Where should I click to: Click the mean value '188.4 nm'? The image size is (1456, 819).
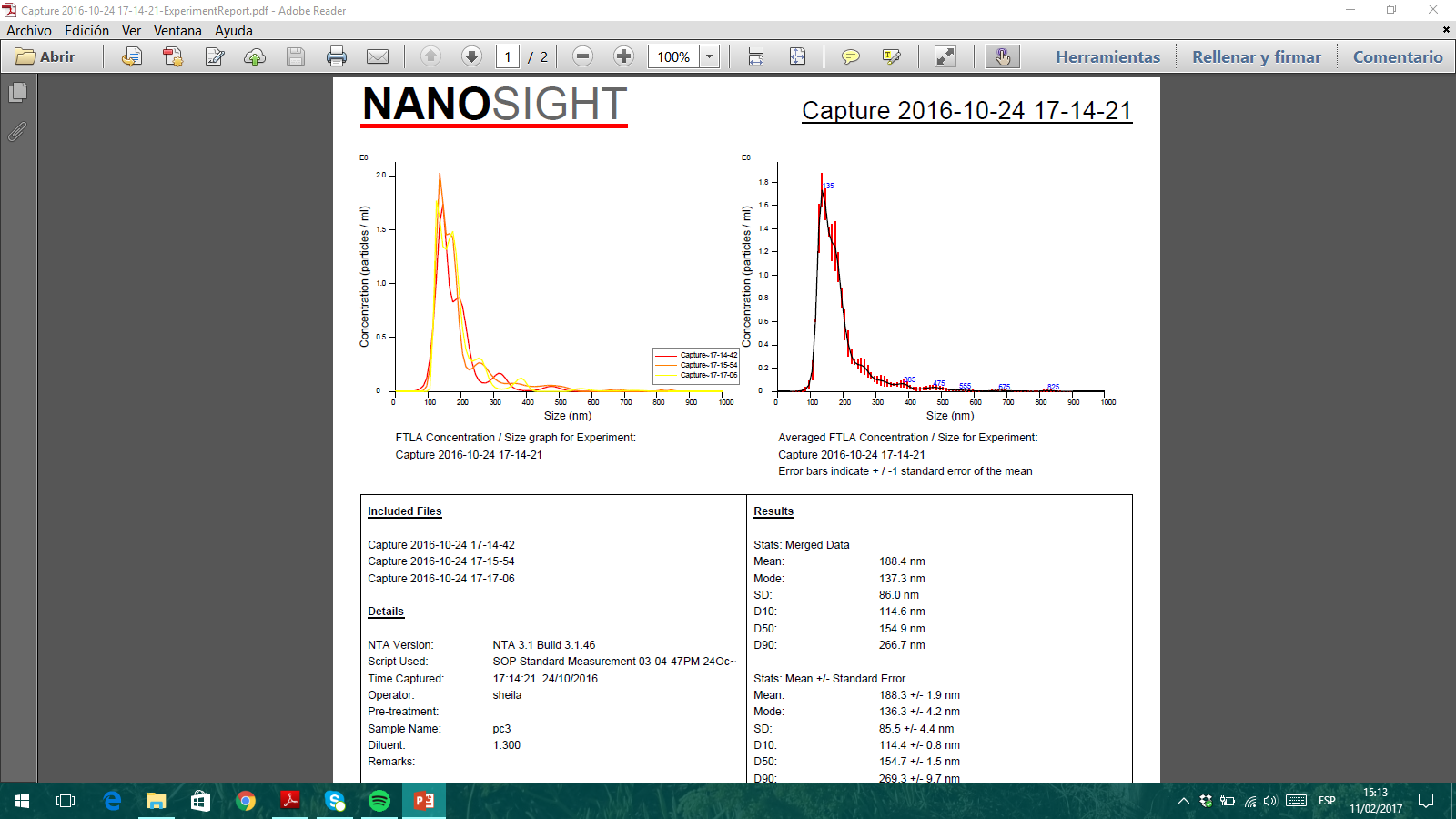(x=902, y=561)
